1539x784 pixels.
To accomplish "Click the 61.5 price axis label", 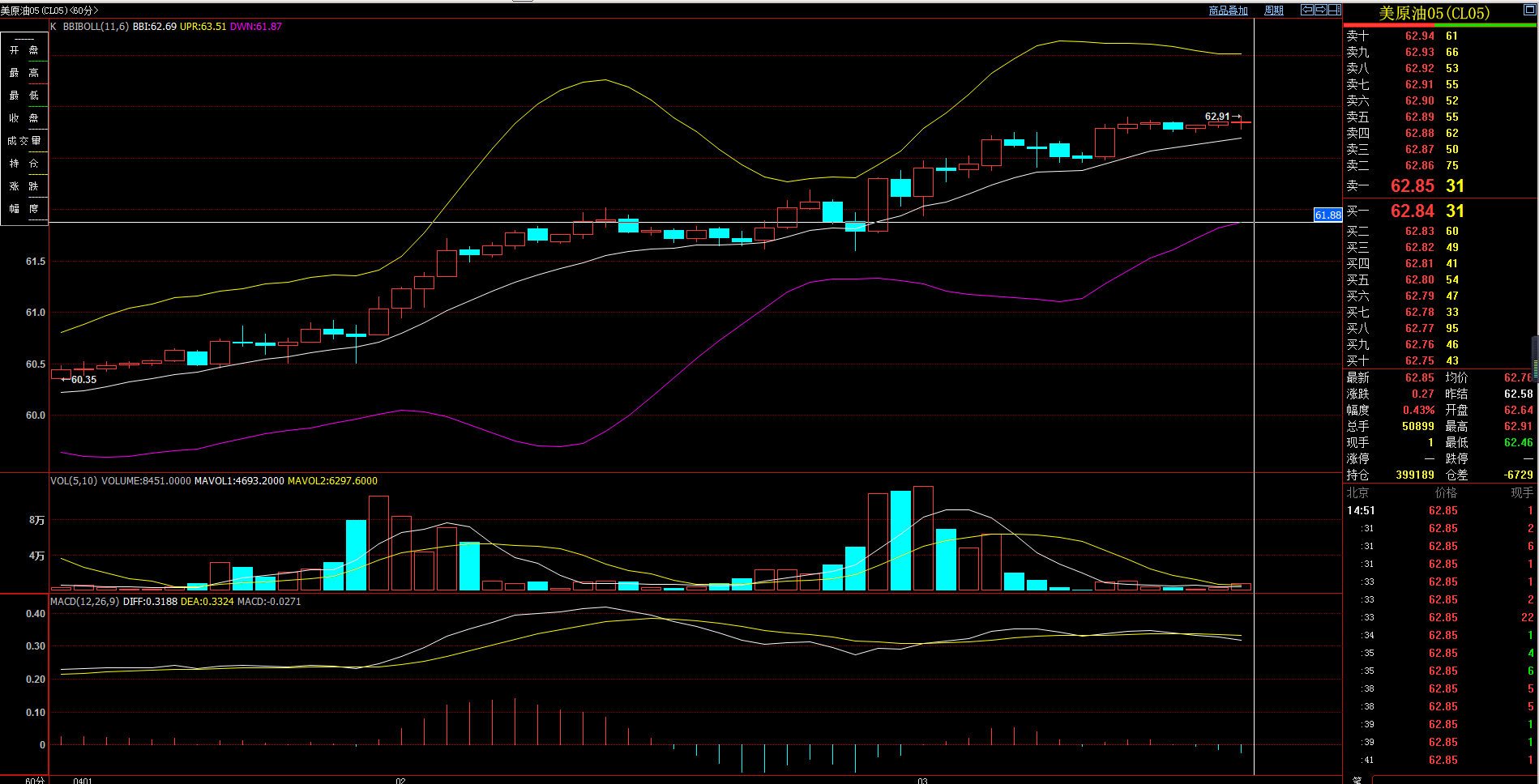I will coord(36,262).
